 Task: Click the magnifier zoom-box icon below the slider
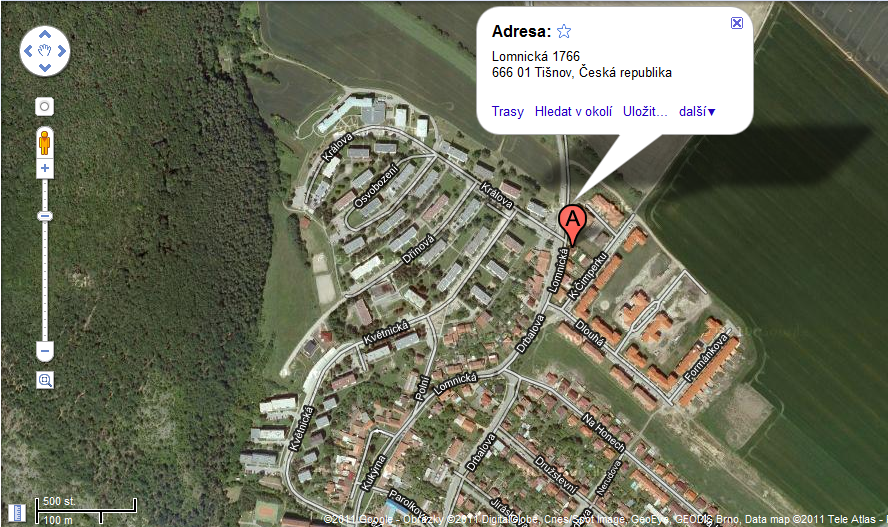pyautogui.click(x=45, y=380)
